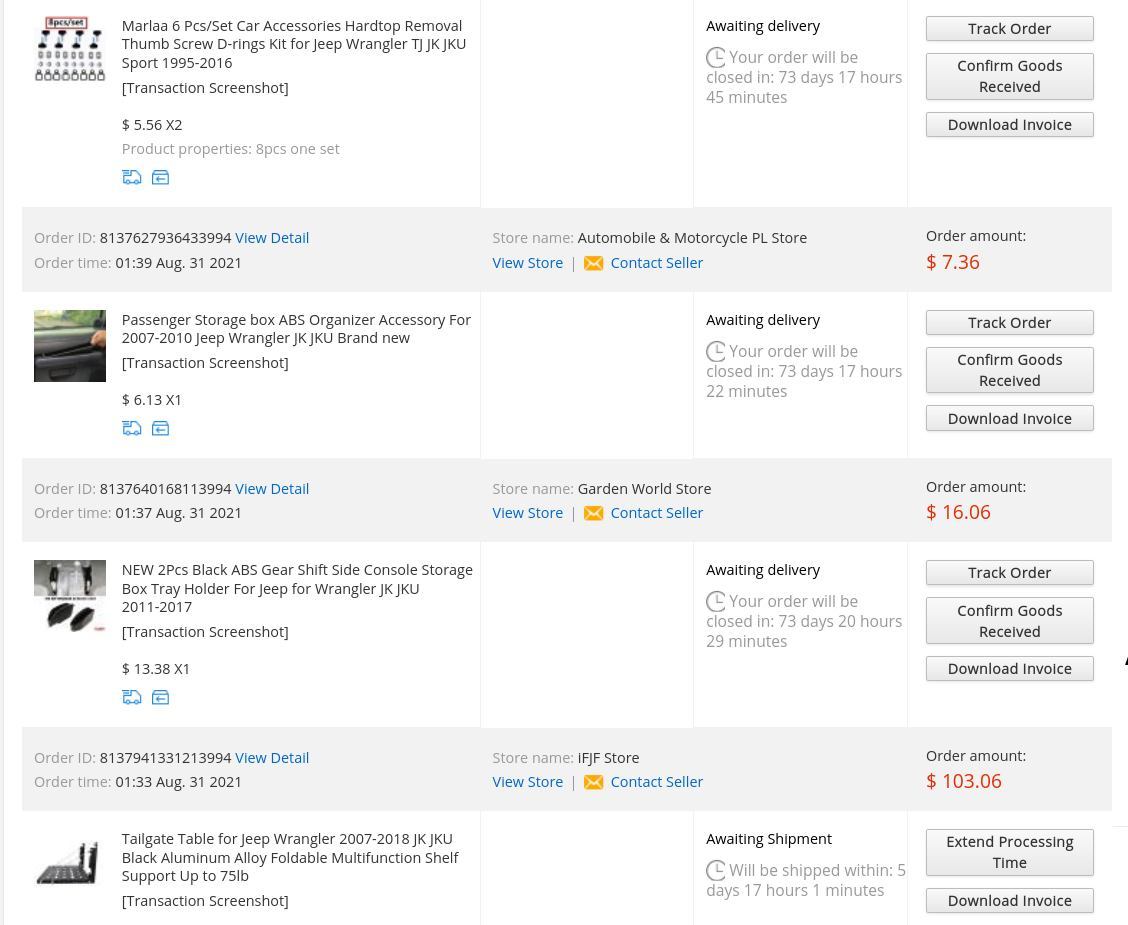
Task: Click the return-arrow icon under Passenger Storage box item
Action: point(160,428)
